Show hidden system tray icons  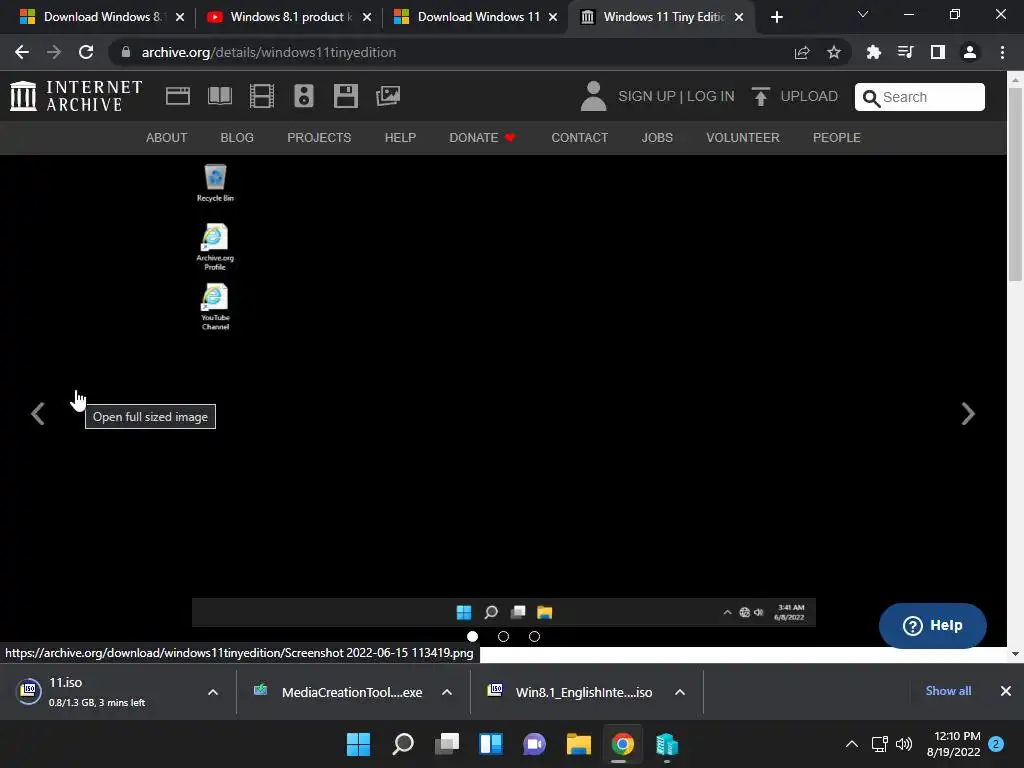852,744
